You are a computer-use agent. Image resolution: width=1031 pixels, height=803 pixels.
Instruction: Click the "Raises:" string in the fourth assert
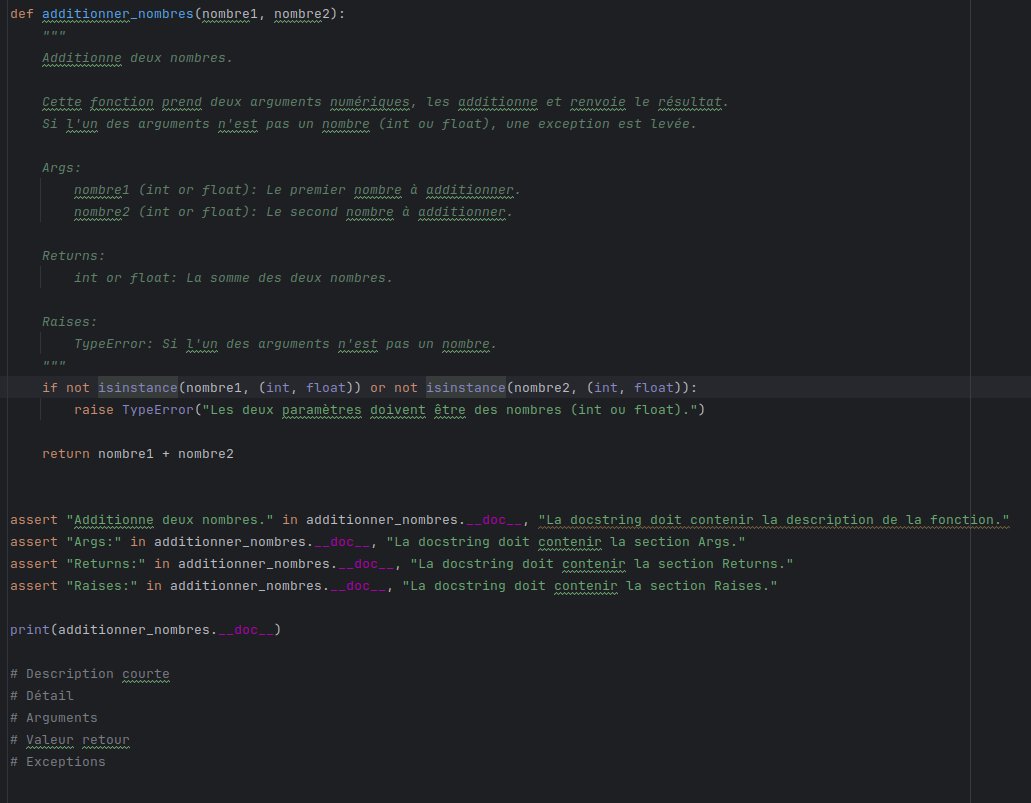pos(102,586)
